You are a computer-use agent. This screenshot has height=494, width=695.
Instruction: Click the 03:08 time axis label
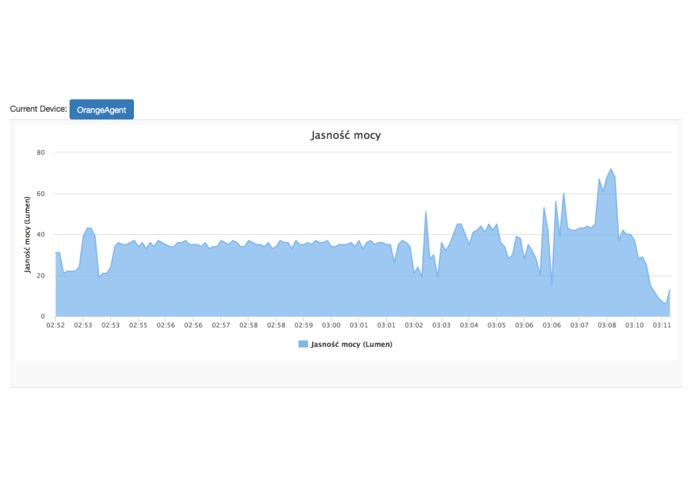607,325
